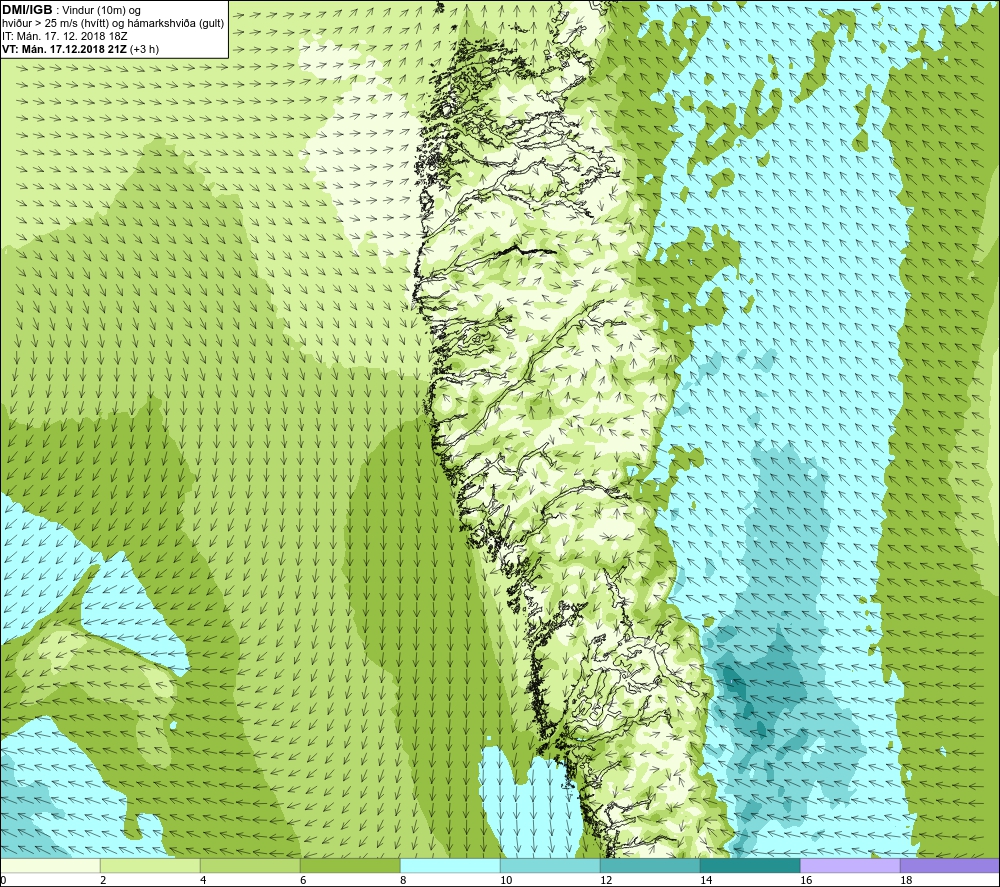The image size is (1000, 887).
Task: Click the medium green 4–6 m/s legend swatch
Action: click(250, 866)
